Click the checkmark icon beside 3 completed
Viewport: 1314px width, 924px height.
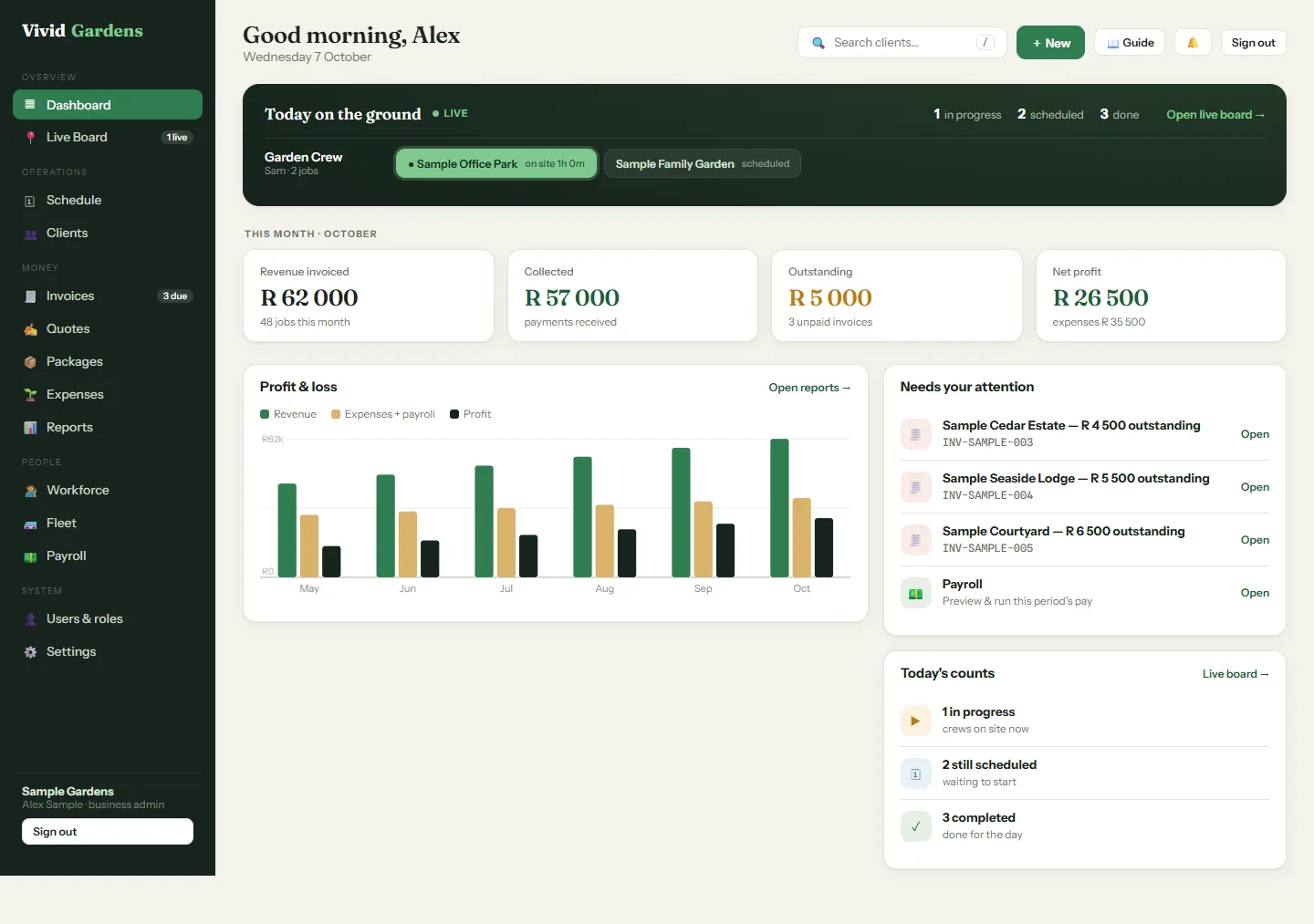point(915,826)
